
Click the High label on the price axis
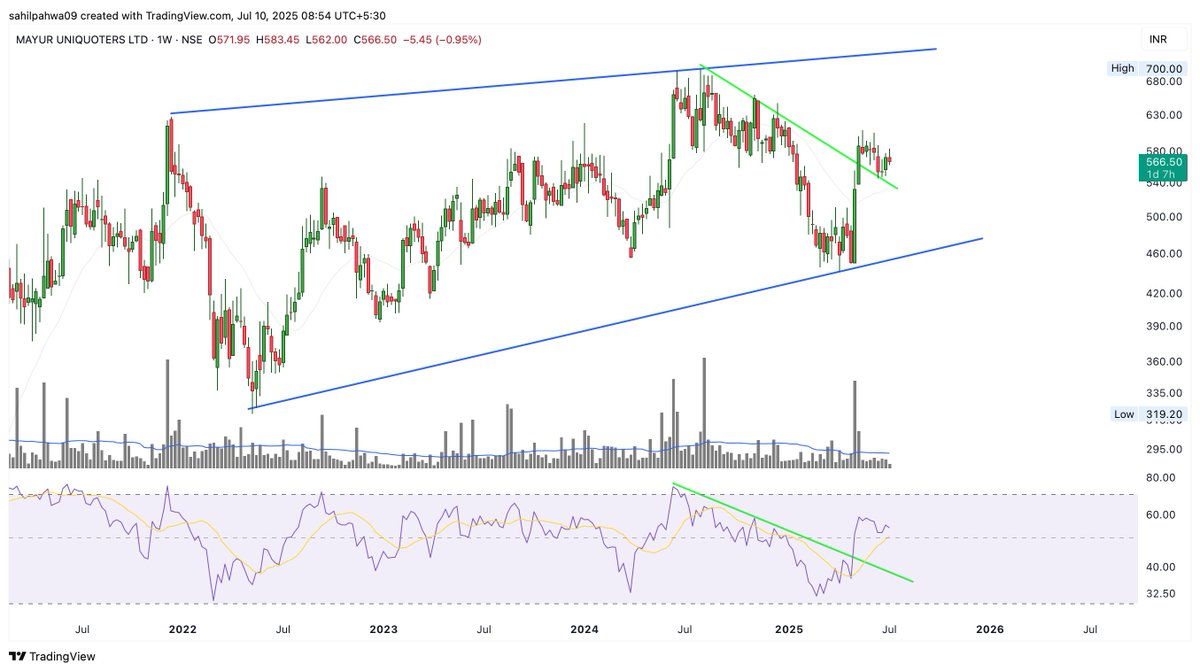tap(1122, 68)
